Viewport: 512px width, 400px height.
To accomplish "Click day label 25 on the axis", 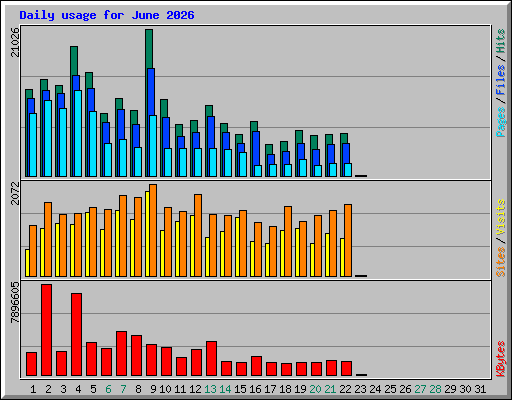I will [390, 389].
